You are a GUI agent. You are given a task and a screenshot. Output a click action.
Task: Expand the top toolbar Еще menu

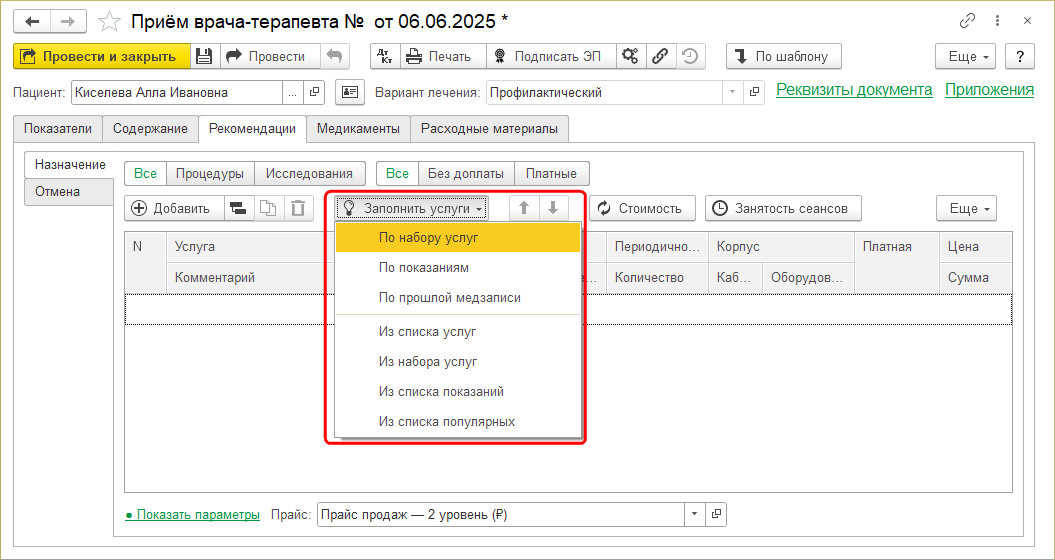[967, 57]
